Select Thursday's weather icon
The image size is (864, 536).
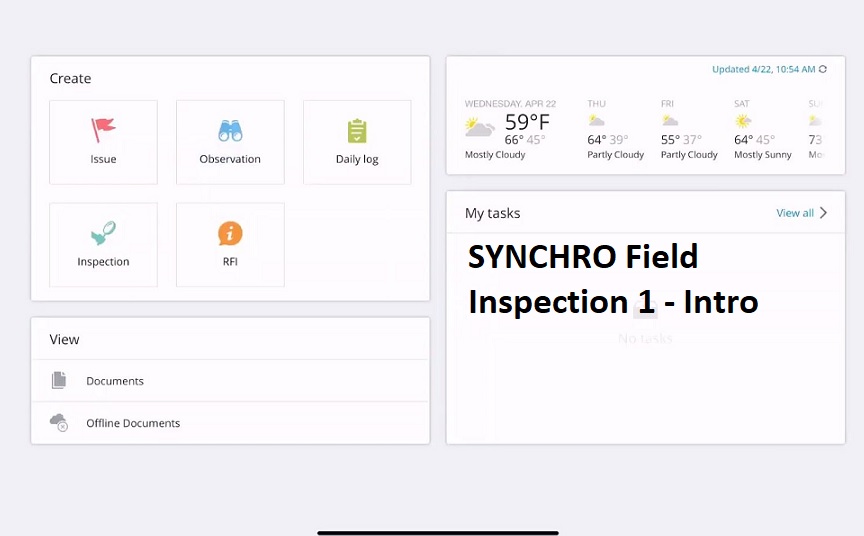pos(596,120)
